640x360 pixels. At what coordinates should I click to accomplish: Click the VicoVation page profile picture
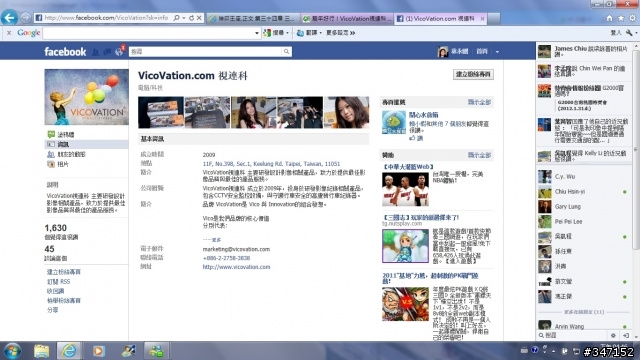(87, 97)
